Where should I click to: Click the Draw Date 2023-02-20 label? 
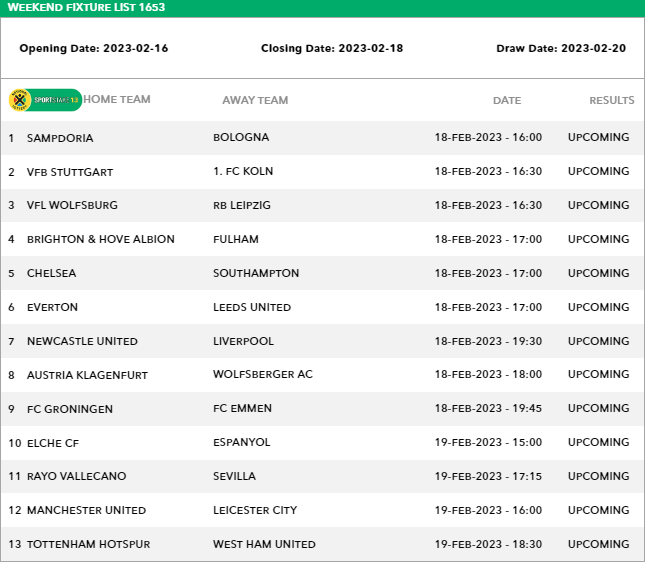point(561,48)
